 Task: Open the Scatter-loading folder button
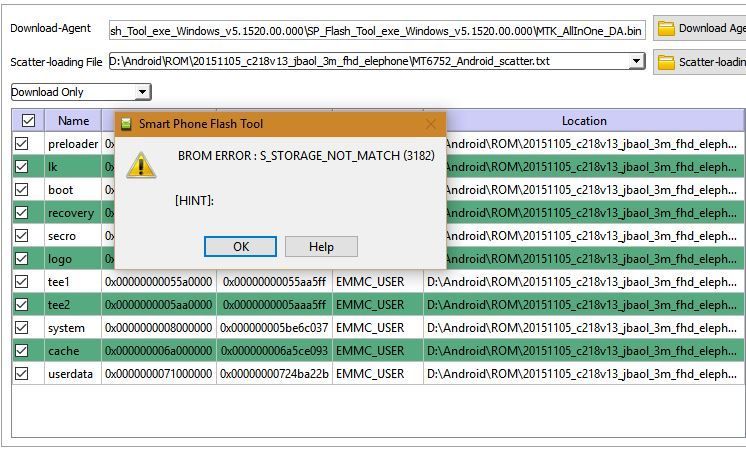click(699, 62)
